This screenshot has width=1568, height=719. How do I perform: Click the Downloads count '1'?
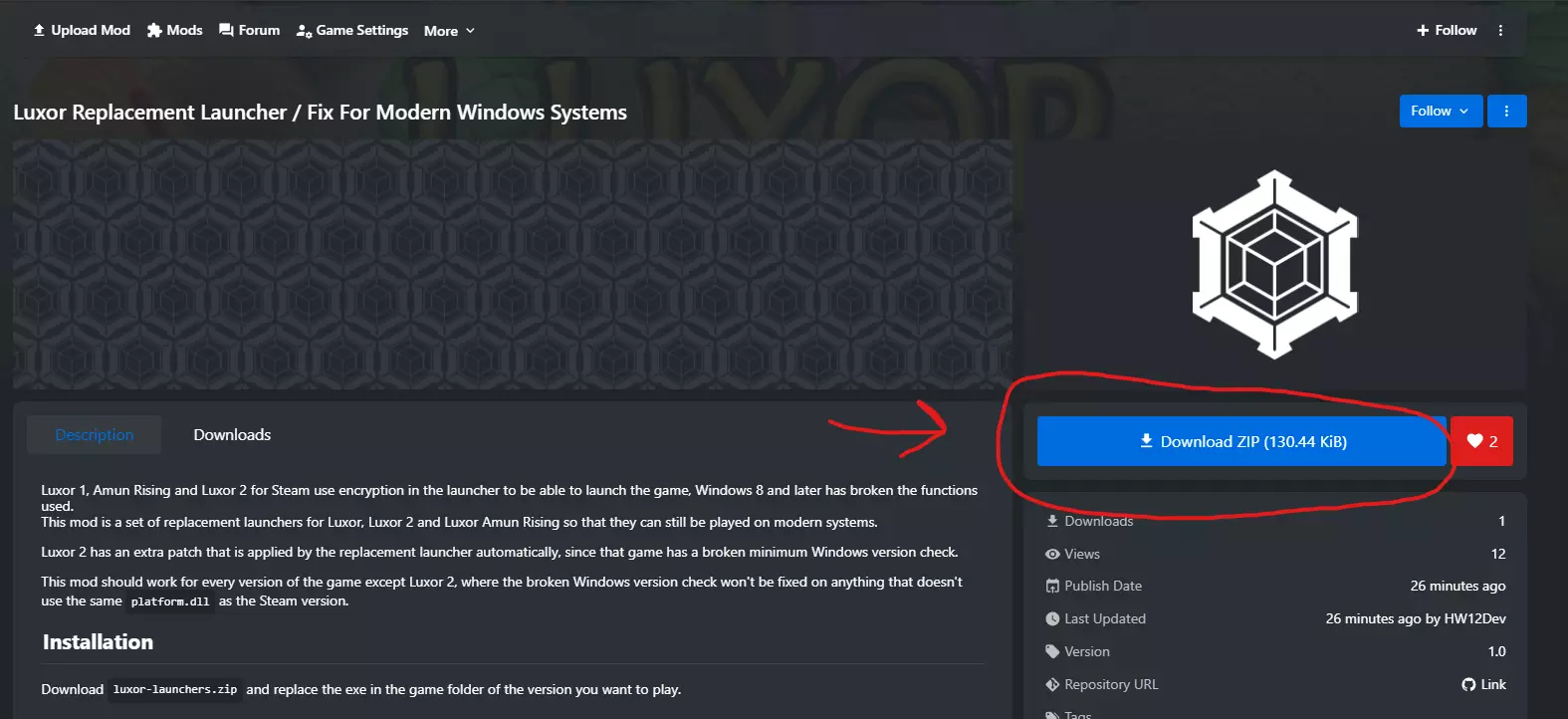(x=1502, y=521)
